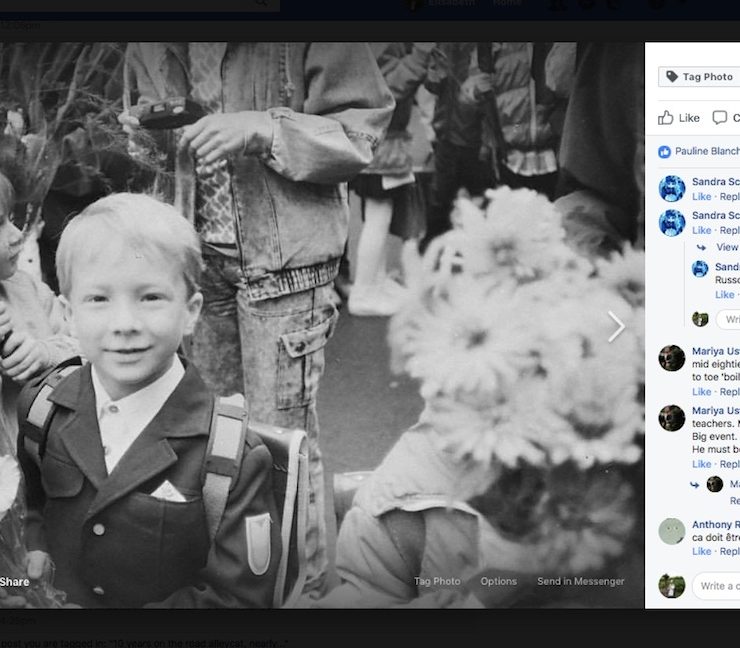Open the blue like reaction badge by Pauline

click(664, 151)
